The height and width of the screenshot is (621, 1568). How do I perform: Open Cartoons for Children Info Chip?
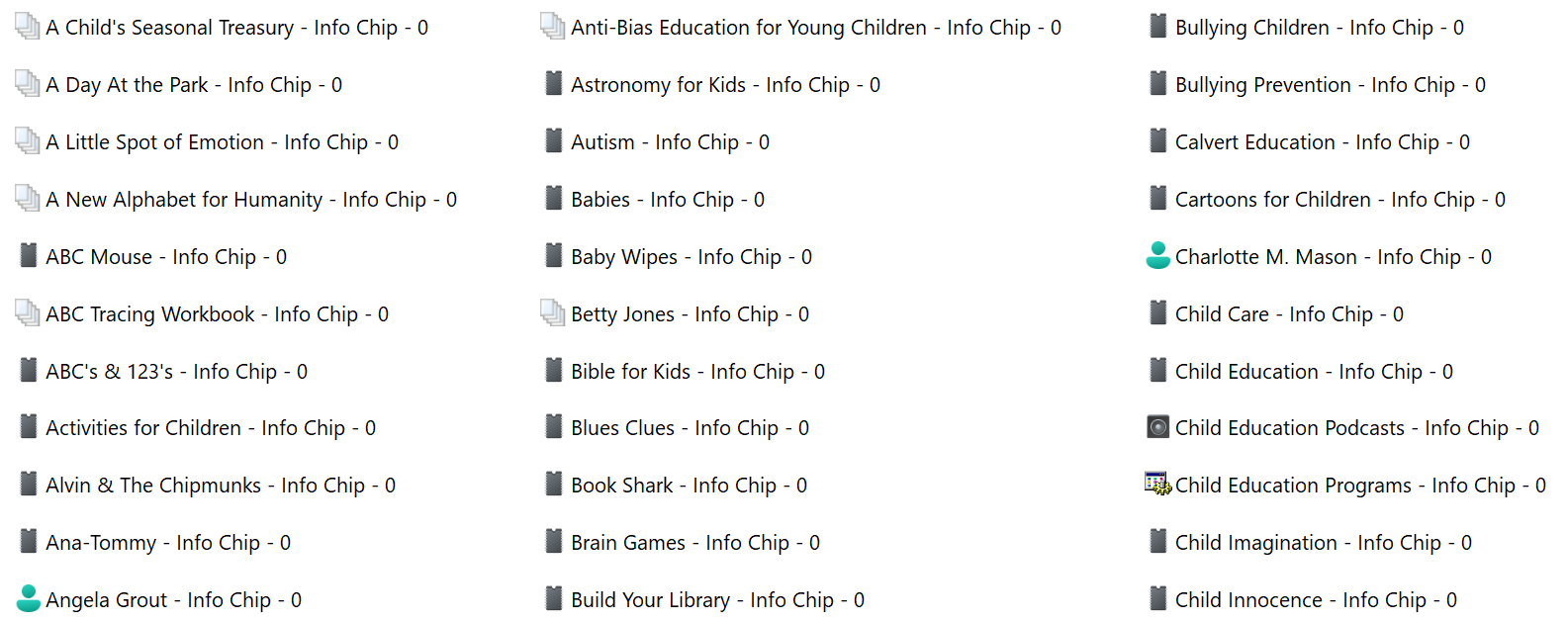pyautogui.click(x=1339, y=200)
